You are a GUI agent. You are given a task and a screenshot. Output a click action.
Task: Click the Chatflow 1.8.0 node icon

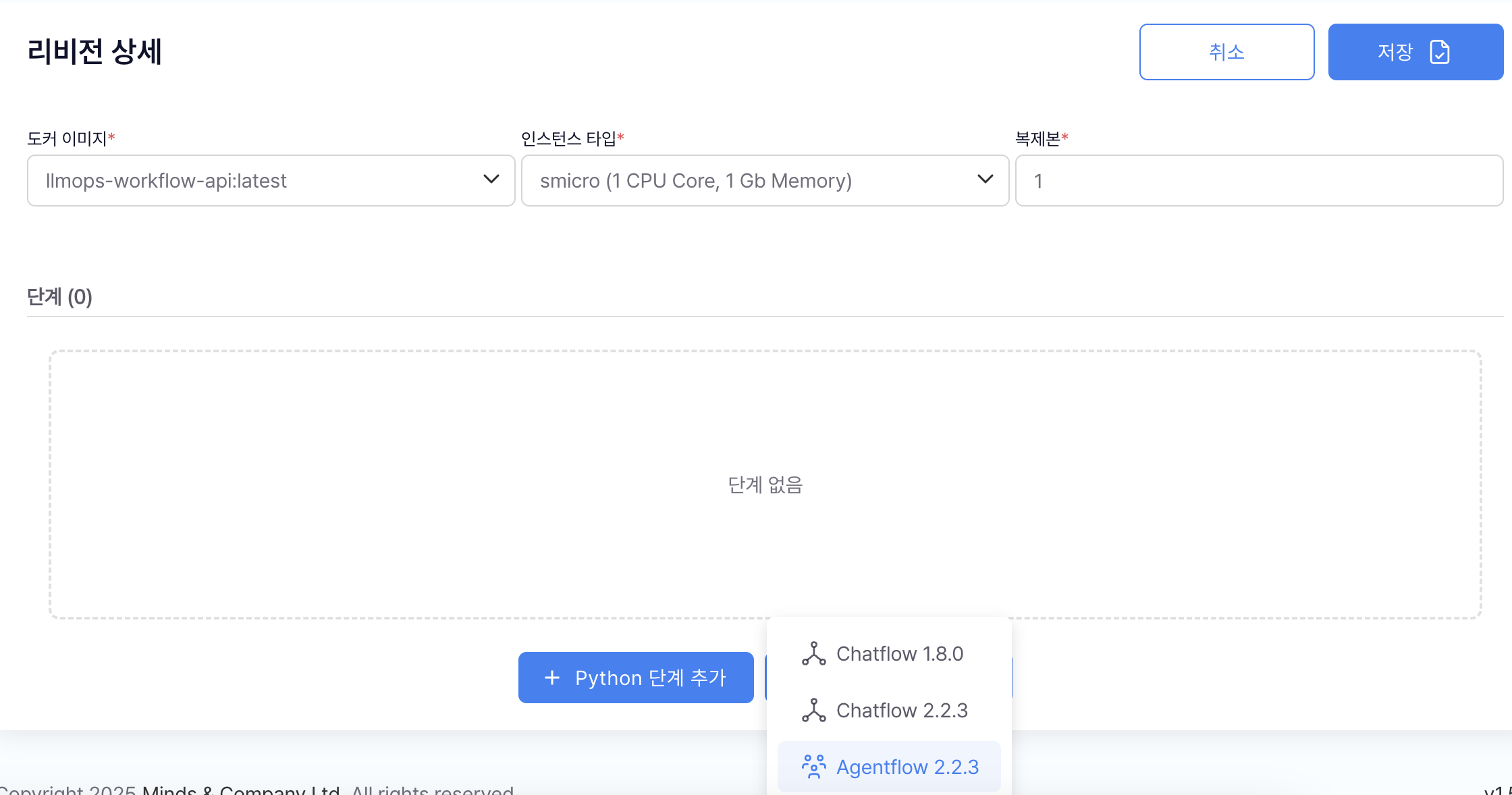pyautogui.click(x=813, y=654)
